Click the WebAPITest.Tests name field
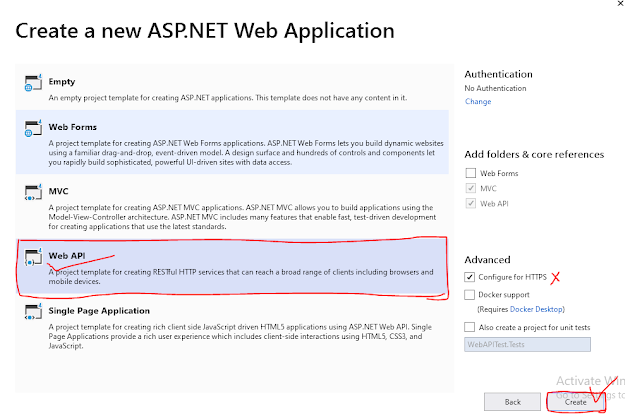 tap(527, 345)
